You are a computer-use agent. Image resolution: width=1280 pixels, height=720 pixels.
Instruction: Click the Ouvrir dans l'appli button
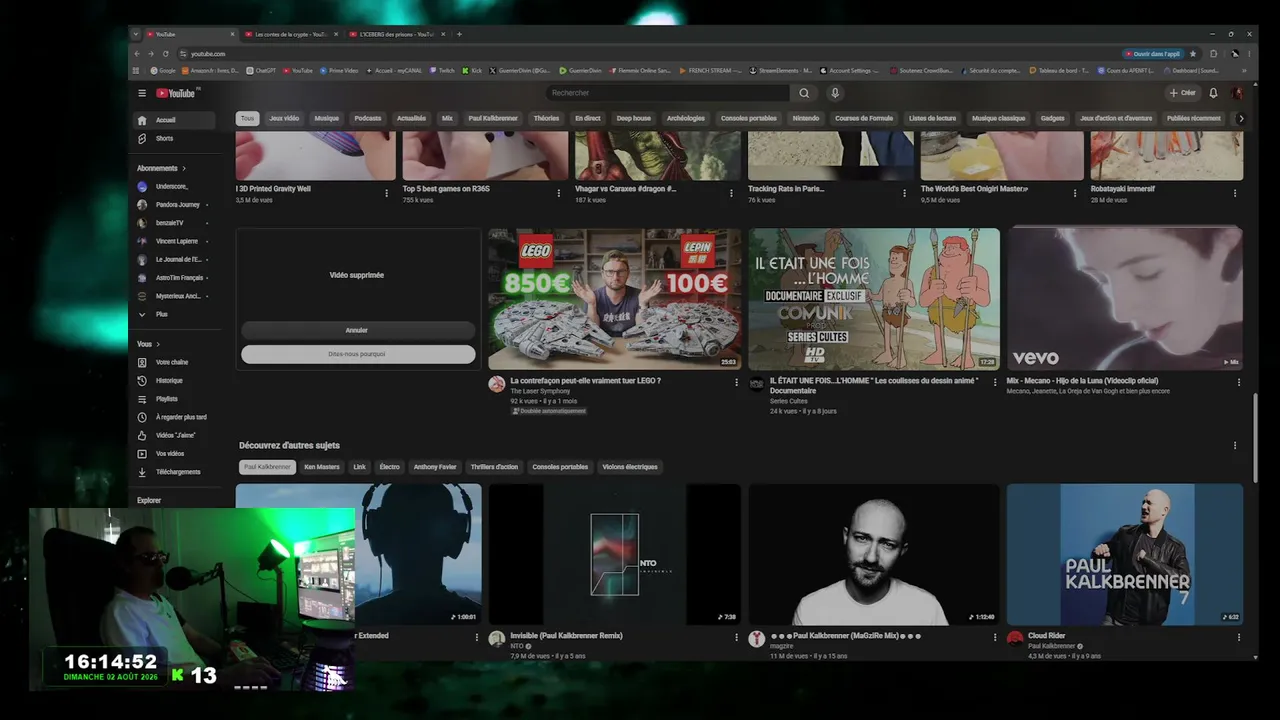[x=1153, y=54]
